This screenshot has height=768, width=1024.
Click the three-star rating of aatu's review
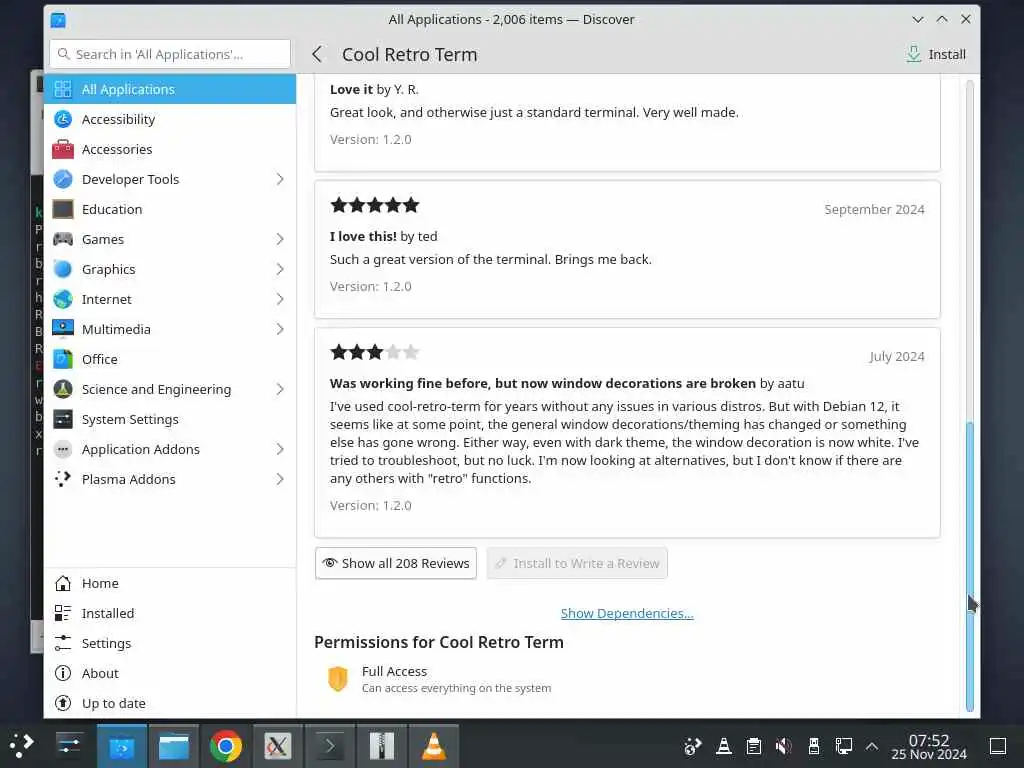(x=375, y=353)
